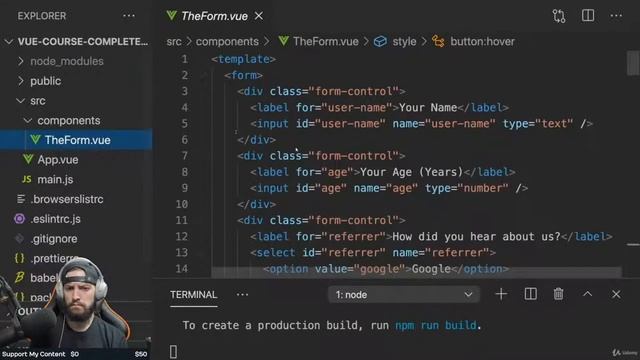
Task: Create a new terminal with plus icon
Action: click(x=501, y=294)
